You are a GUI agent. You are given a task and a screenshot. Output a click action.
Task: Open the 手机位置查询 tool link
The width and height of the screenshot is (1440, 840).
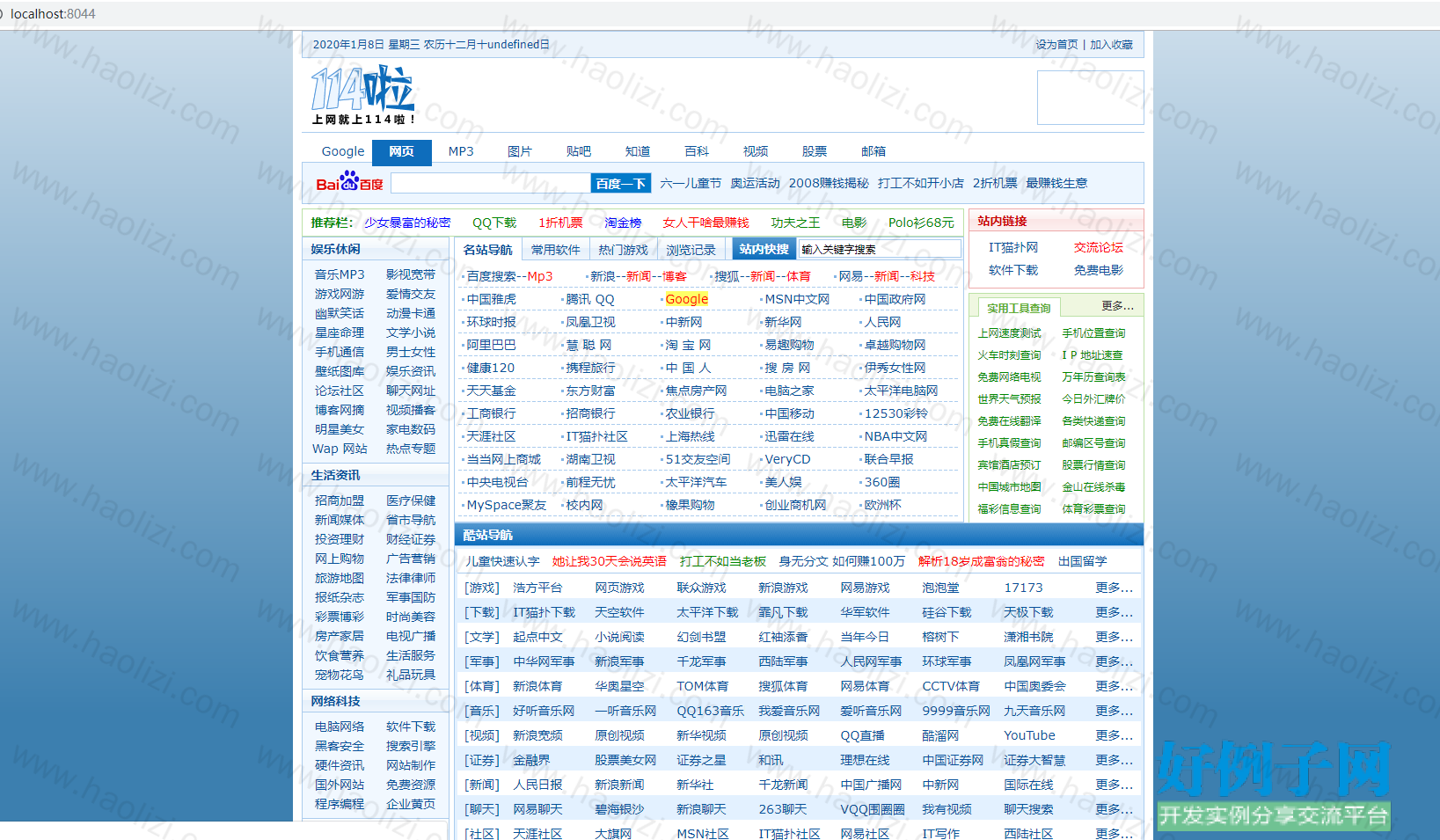[1093, 333]
